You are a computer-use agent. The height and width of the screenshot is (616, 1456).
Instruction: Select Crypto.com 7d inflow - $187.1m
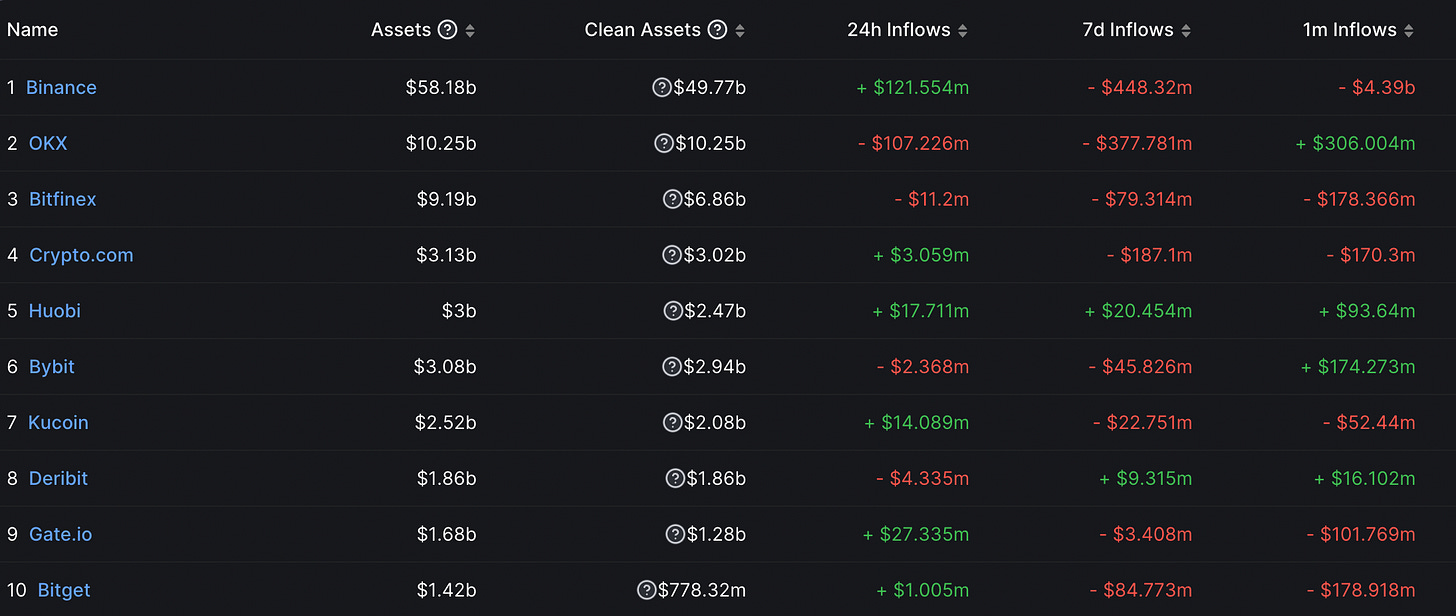coord(1149,255)
